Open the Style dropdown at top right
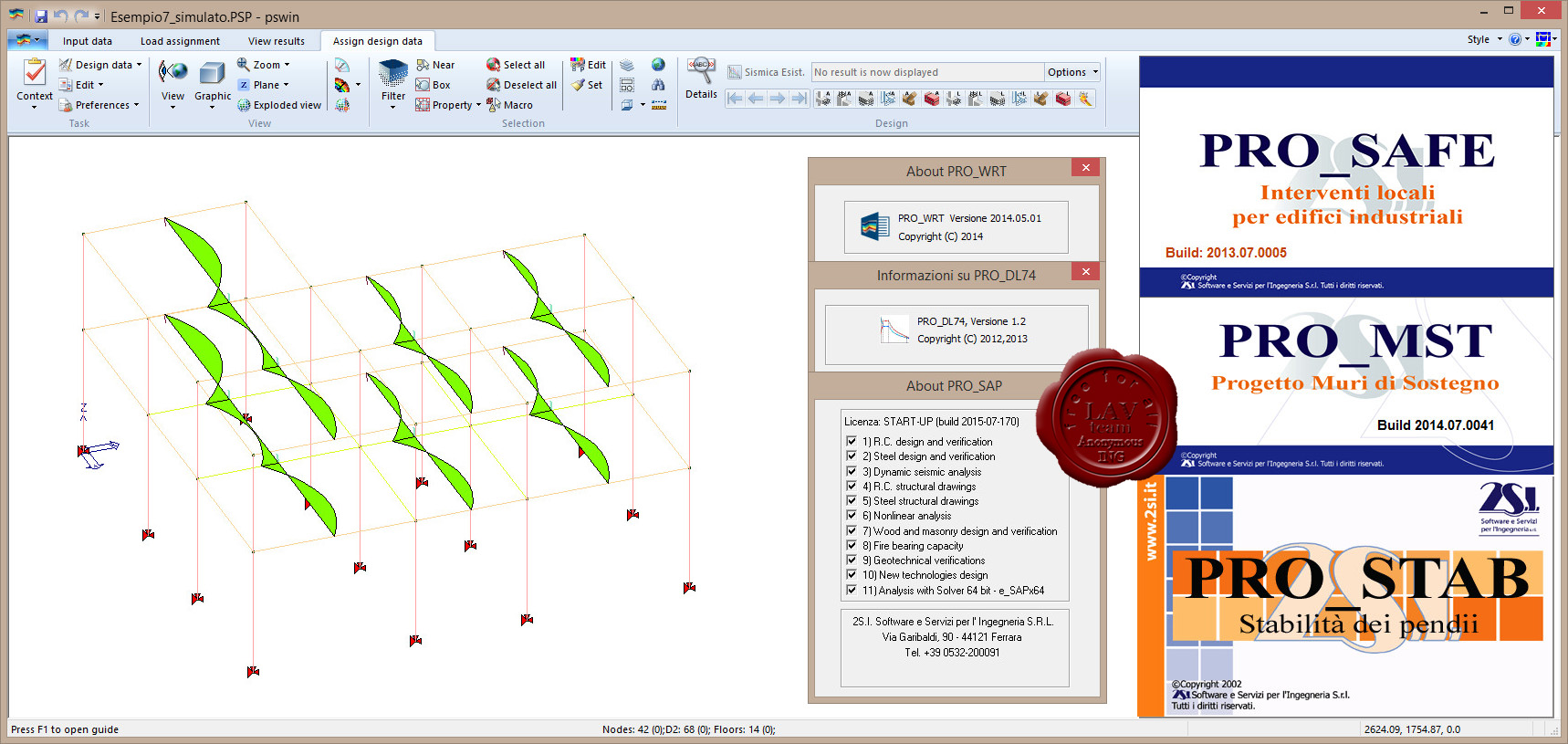This screenshot has height=744, width=1568. [x=1485, y=39]
